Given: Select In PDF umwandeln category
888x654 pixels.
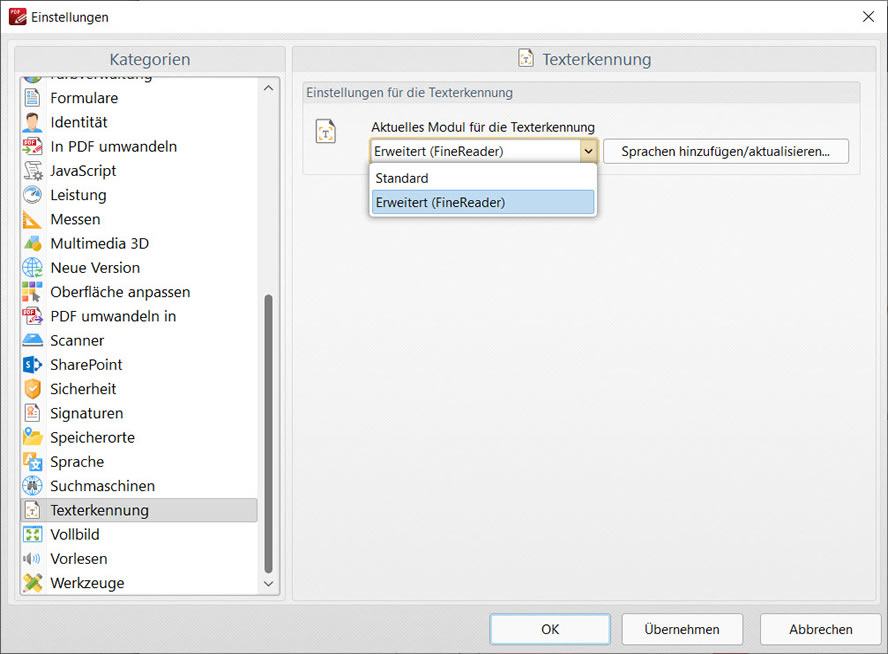Looking at the screenshot, I should click(x=139, y=146).
